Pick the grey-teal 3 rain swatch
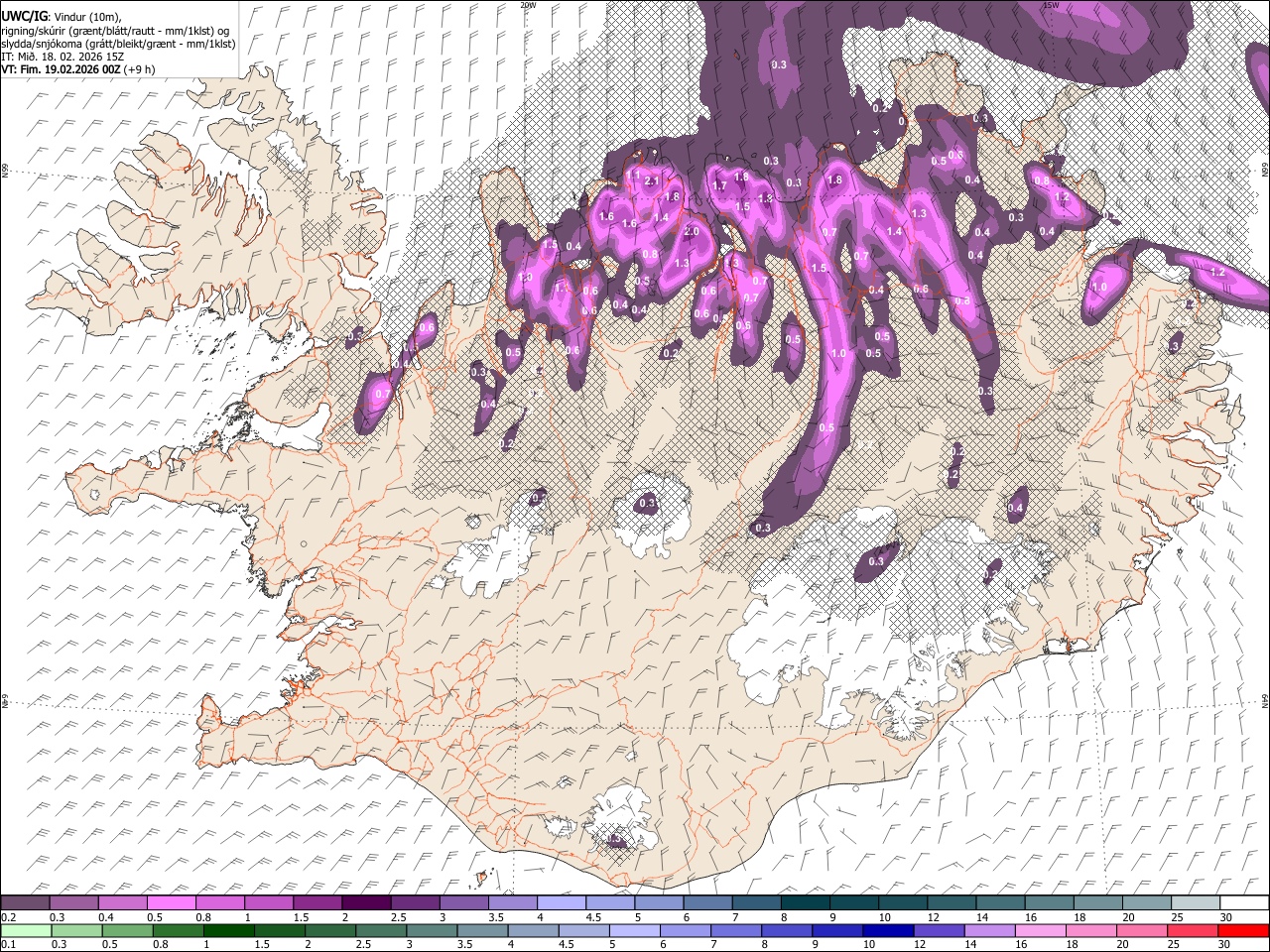The width and height of the screenshot is (1270, 952). tap(432, 930)
